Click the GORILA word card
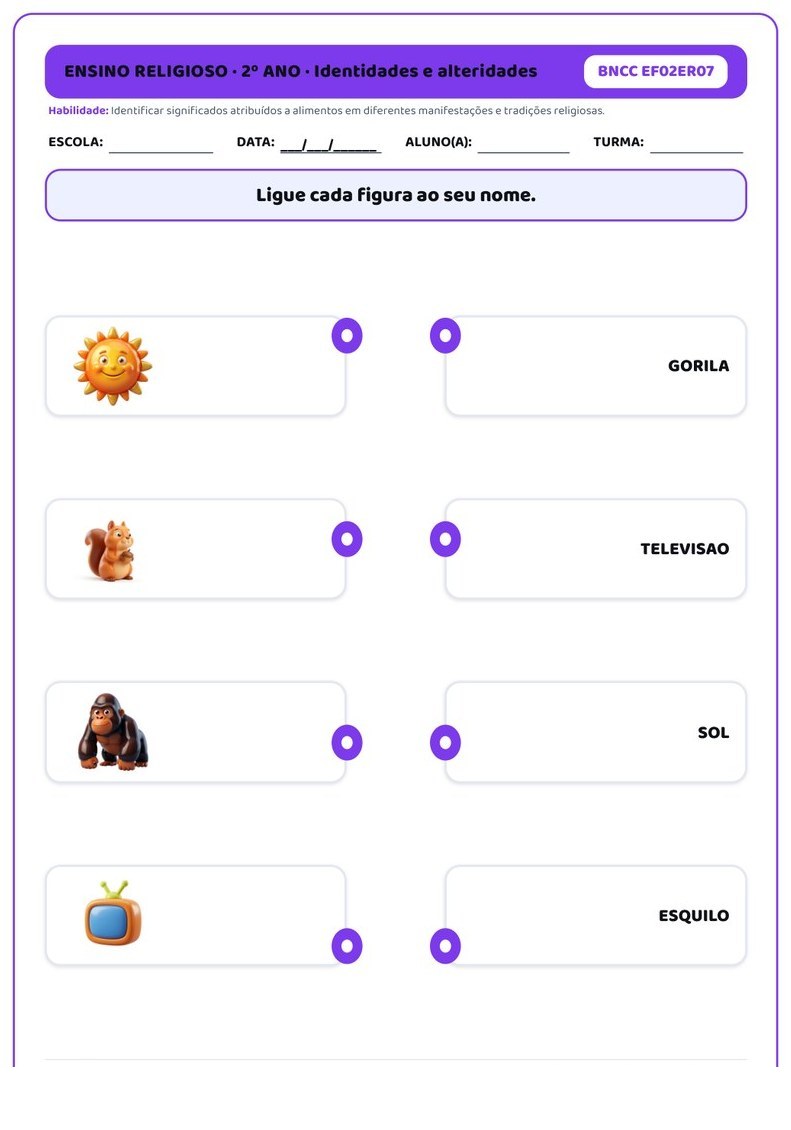This screenshot has width=791, height=1130. (x=596, y=366)
